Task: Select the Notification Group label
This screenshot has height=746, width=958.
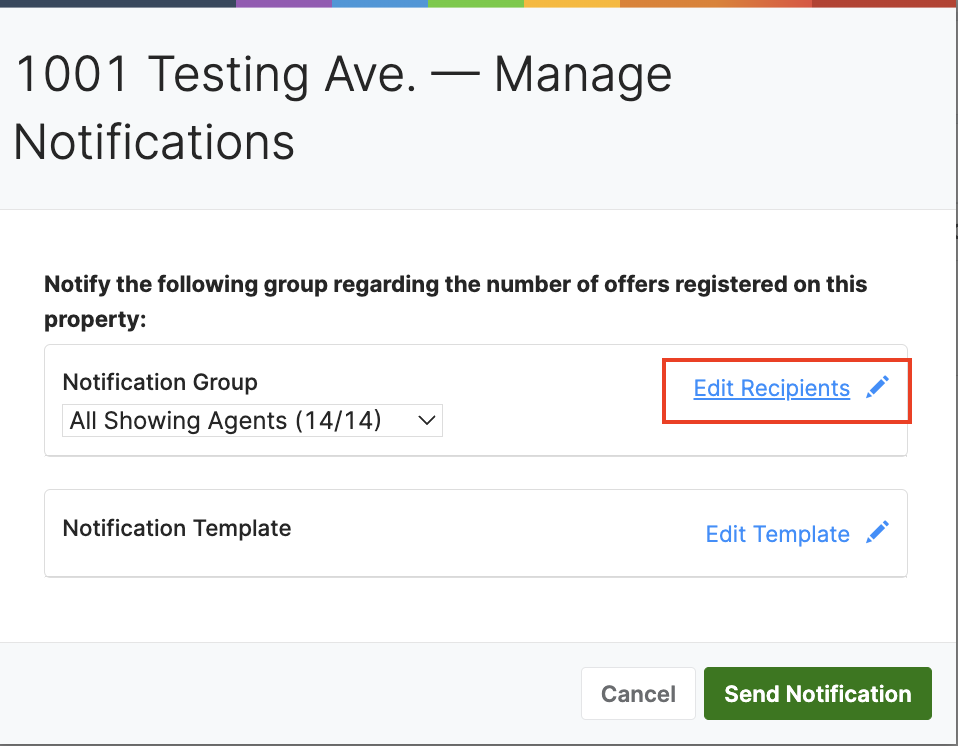Action: pos(160,382)
